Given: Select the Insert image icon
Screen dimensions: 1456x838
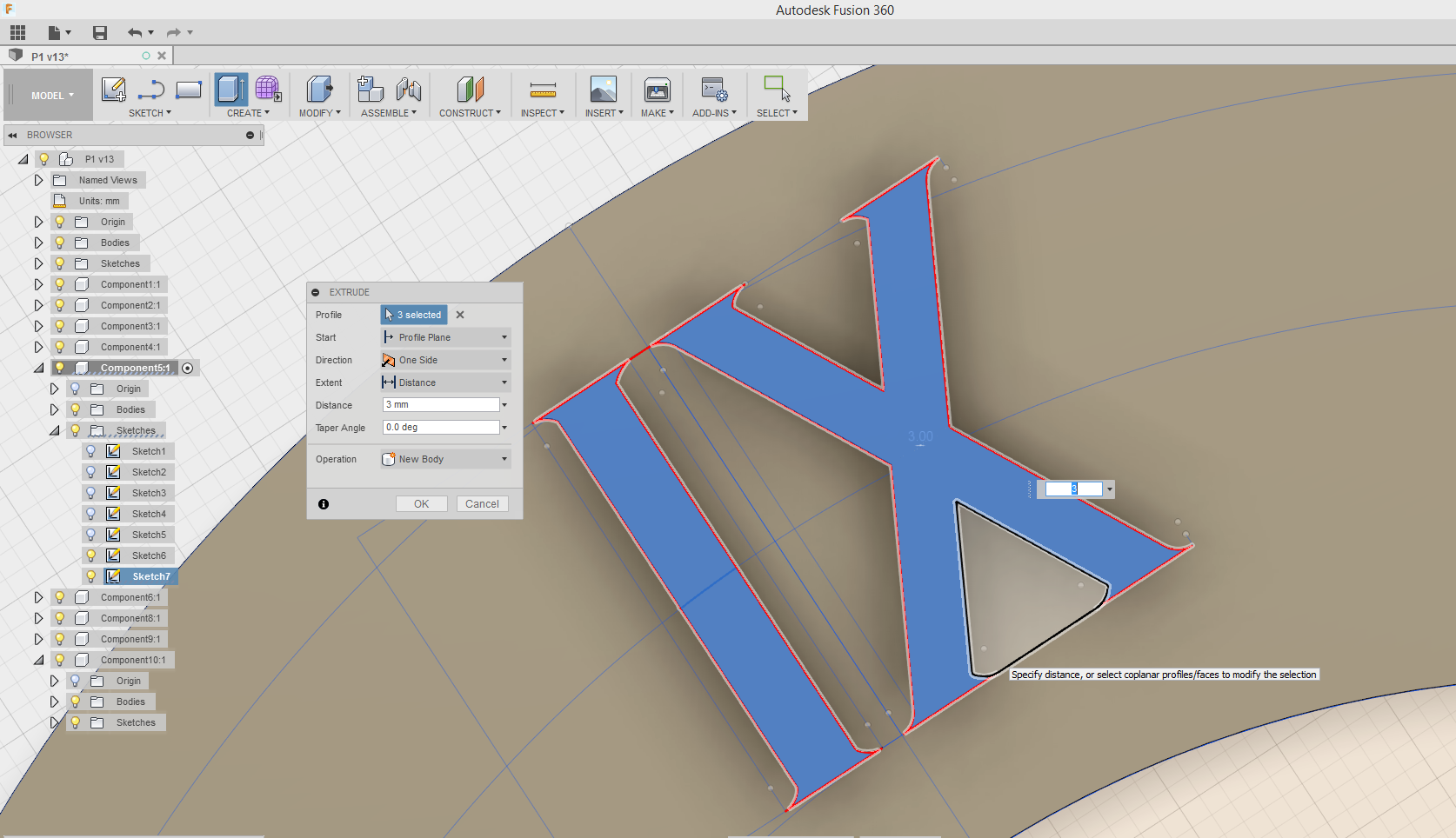Looking at the screenshot, I should [604, 89].
